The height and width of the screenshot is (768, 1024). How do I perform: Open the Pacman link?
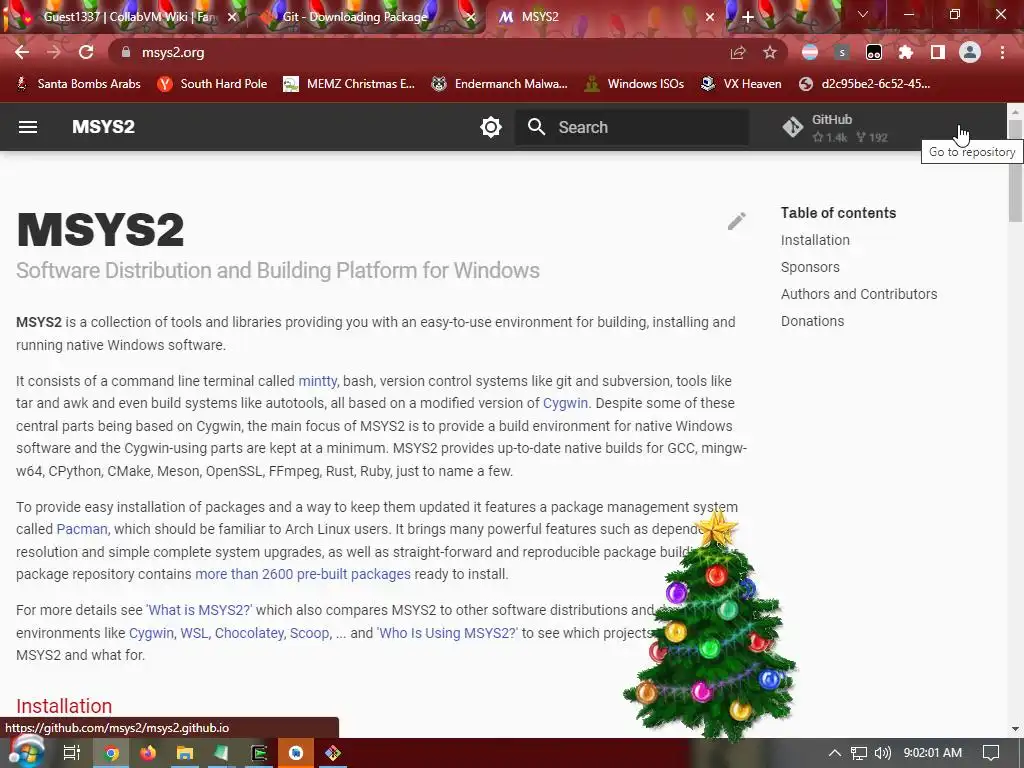pos(82,529)
